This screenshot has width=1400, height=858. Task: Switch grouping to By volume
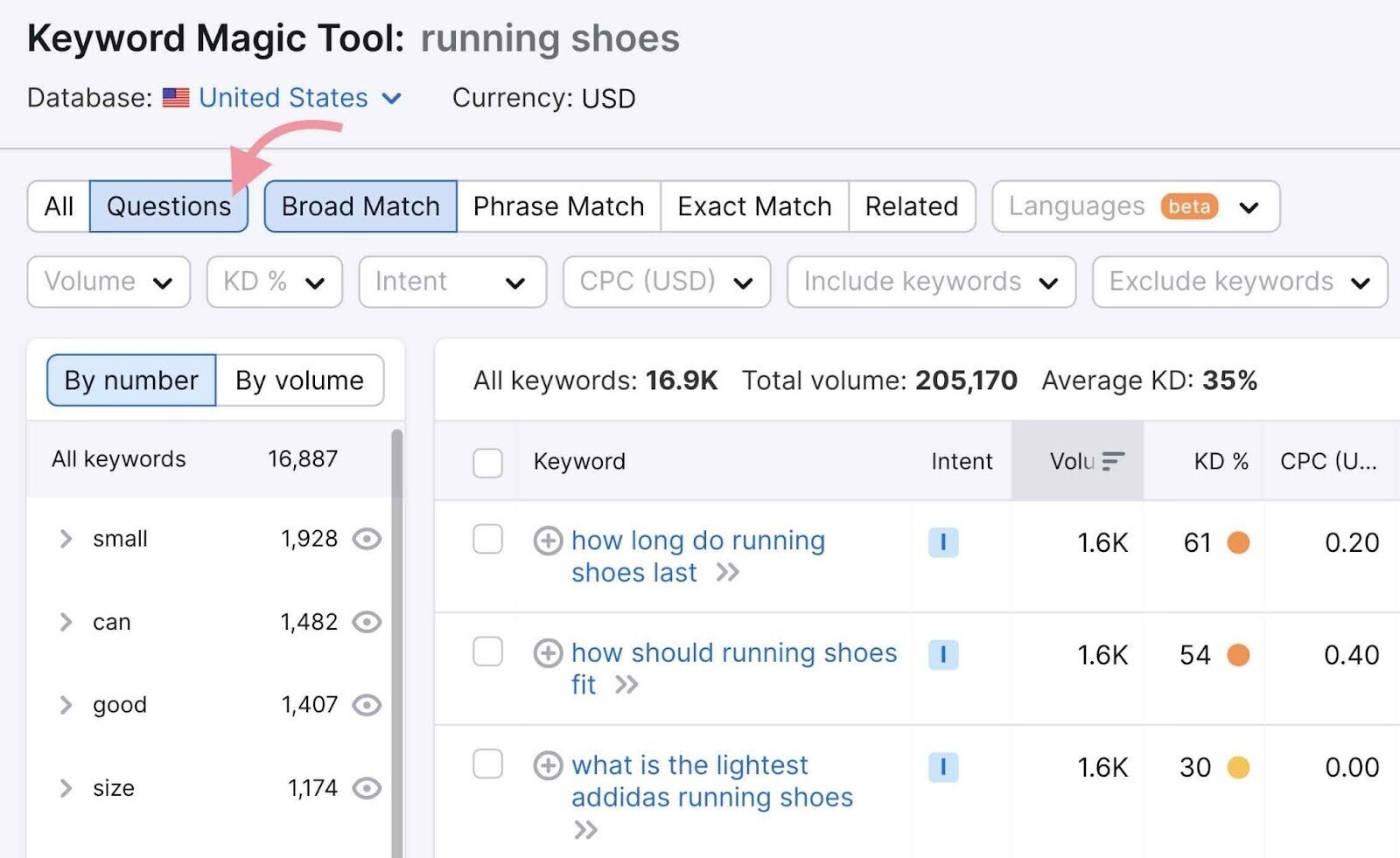click(299, 380)
